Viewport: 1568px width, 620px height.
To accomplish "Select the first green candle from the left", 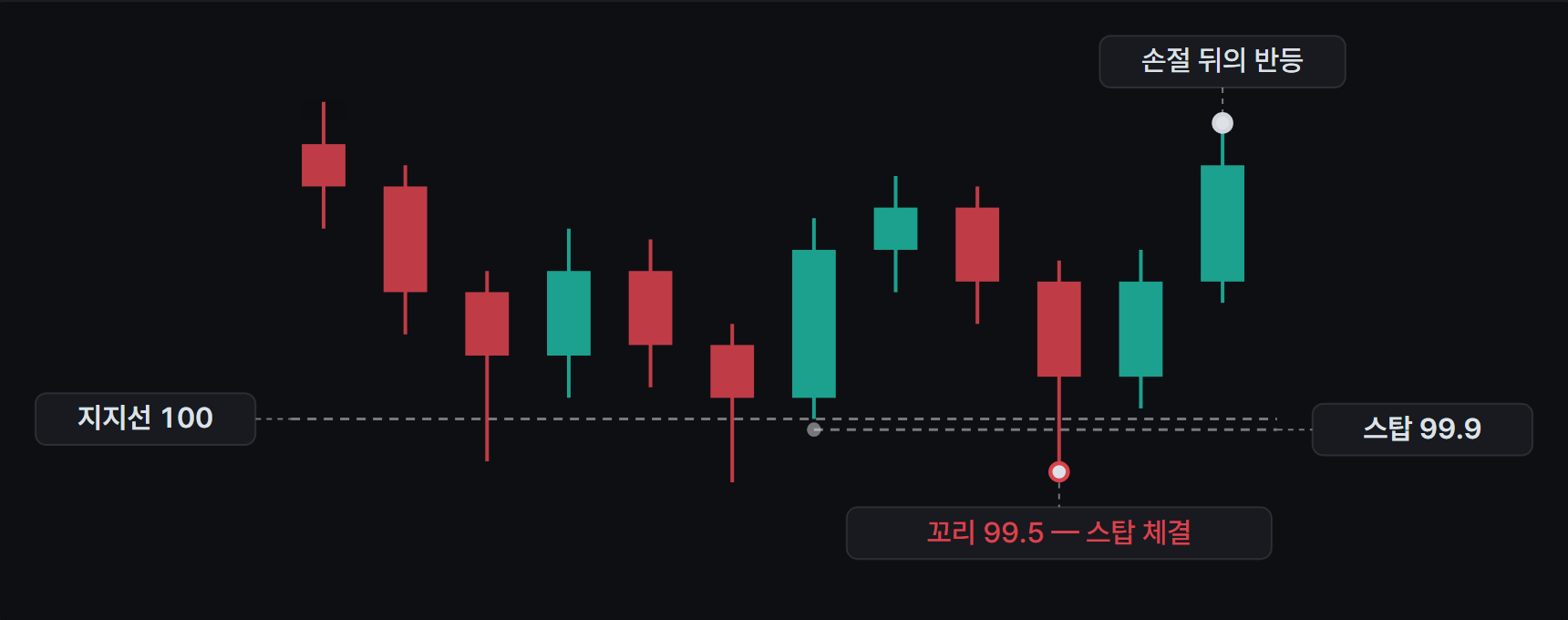I will (569, 313).
